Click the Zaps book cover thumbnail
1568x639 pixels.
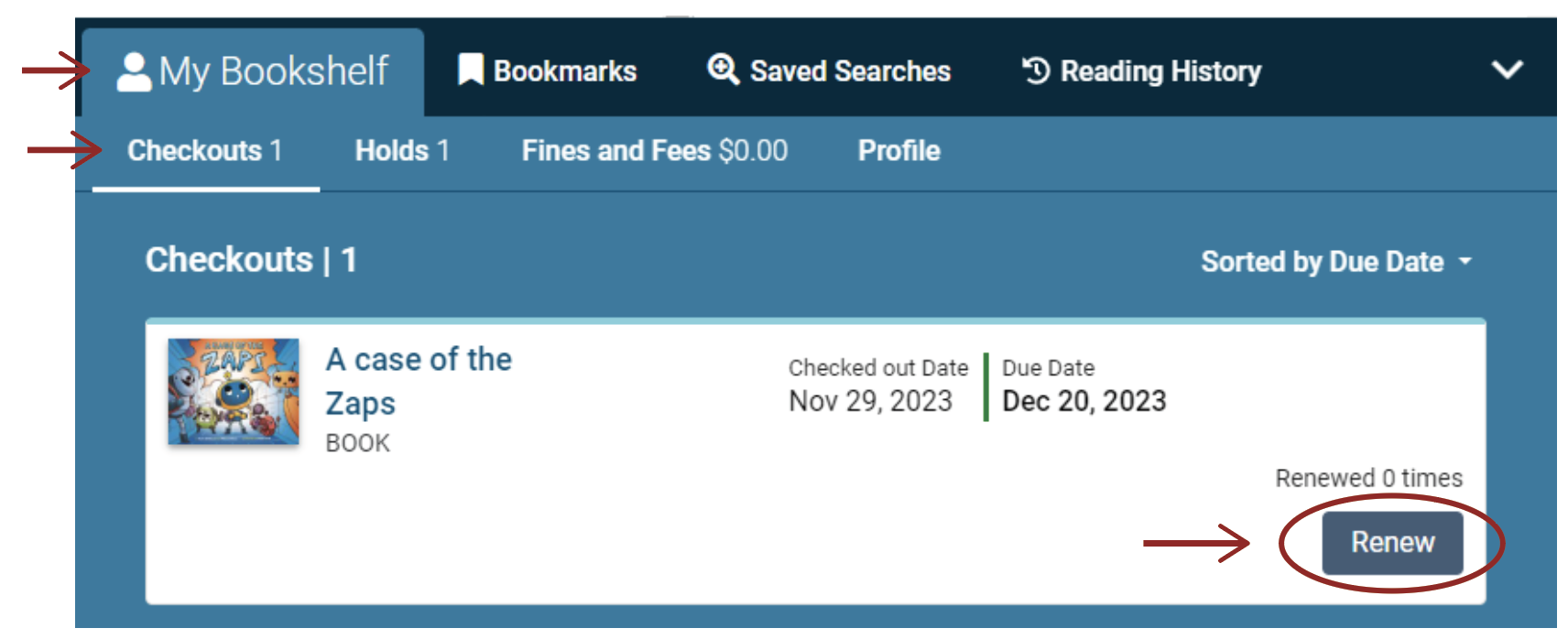pos(234,392)
